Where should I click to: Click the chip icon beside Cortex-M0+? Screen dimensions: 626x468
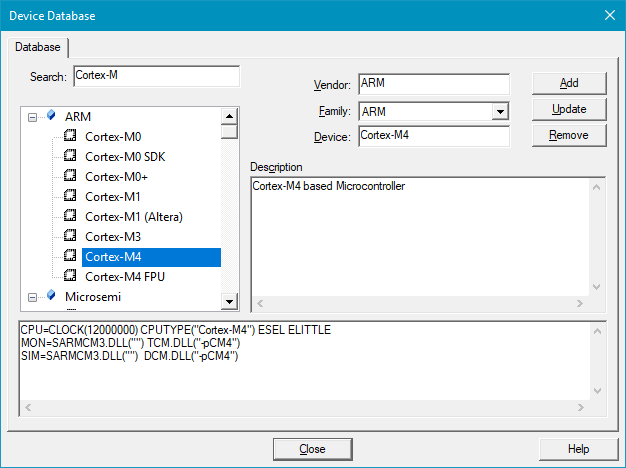coord(70,176)
